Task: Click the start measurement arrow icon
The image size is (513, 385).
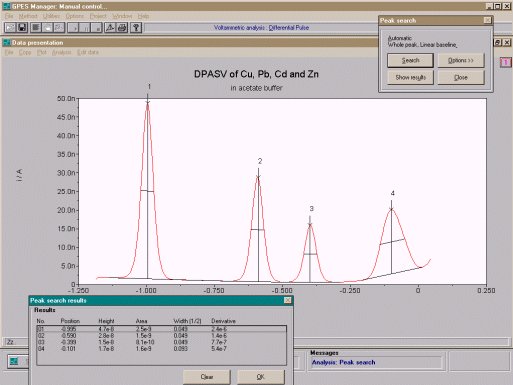Action: coord(73,28)
